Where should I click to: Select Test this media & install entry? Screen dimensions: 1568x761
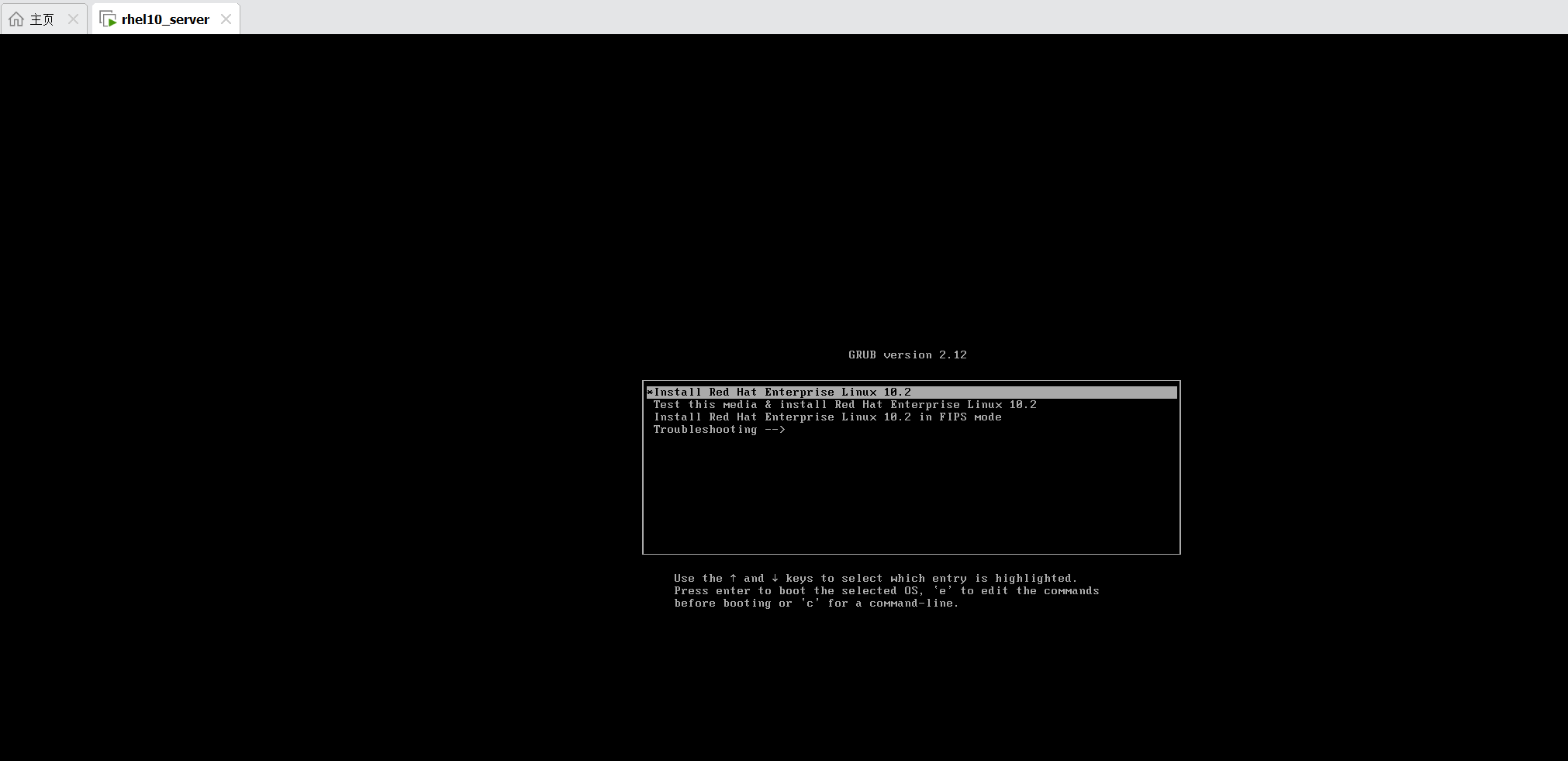(911, 405)
